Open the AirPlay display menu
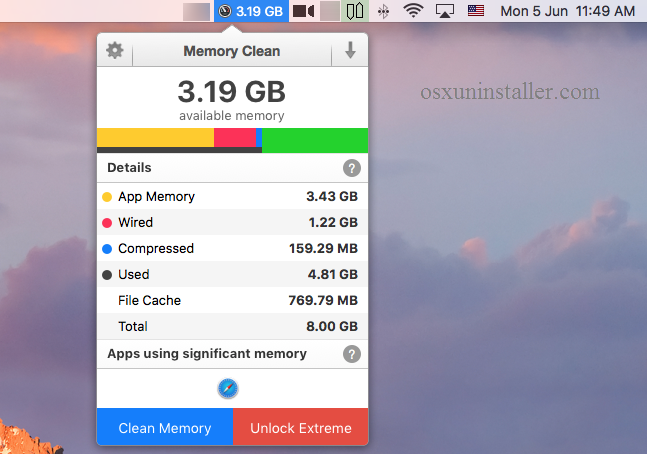Screen dimensions: 647x454 (x=445, y=12)
